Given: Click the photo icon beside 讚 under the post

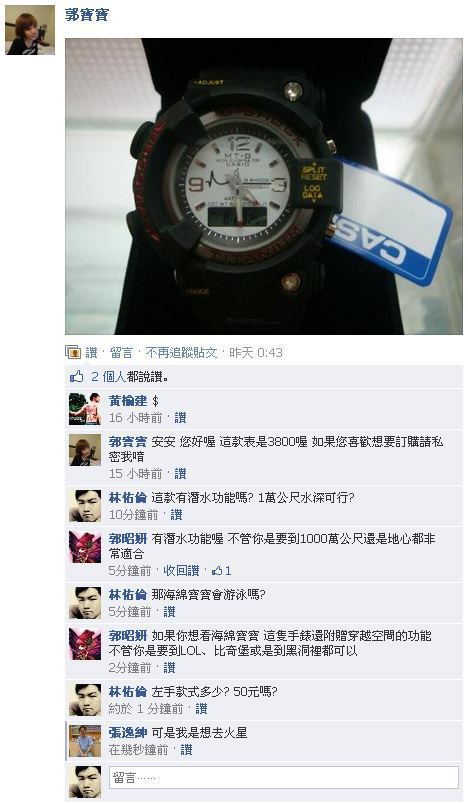Looking at the screenshot, I should pos(73,352).
